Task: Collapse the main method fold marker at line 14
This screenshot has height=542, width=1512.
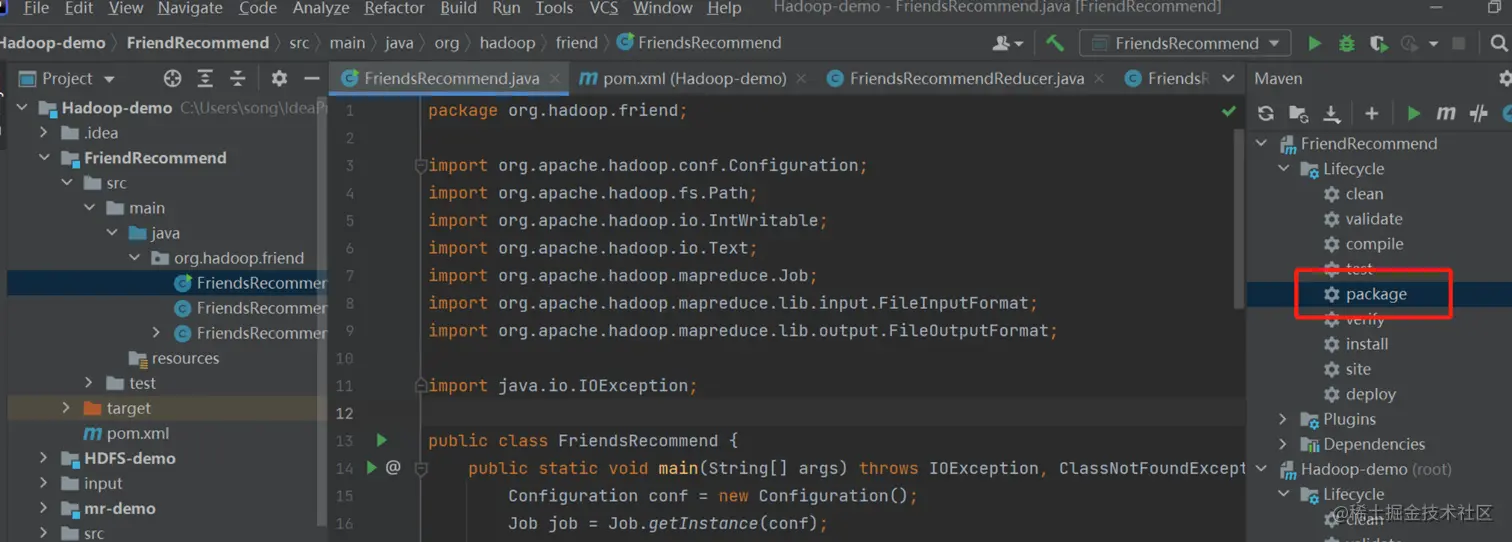Action: click(x=421, y=468)
